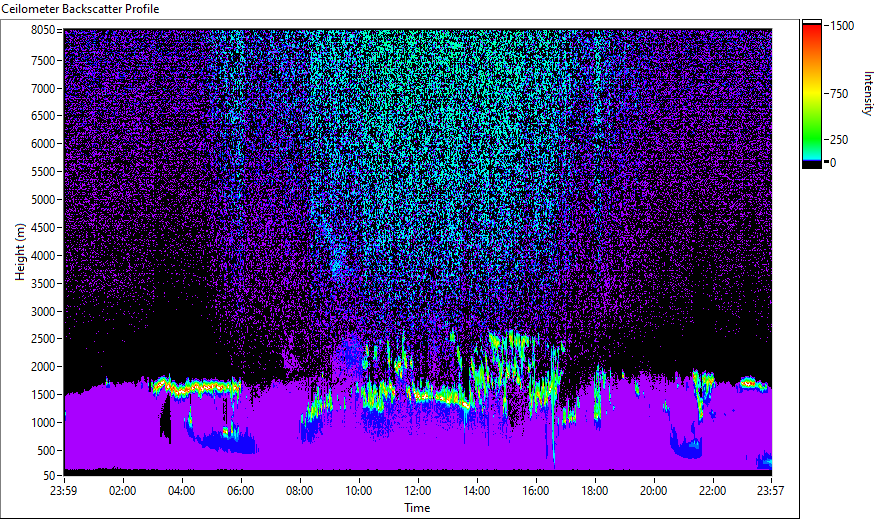Click the 02:00 tick on Time axis

click(123, 491)
